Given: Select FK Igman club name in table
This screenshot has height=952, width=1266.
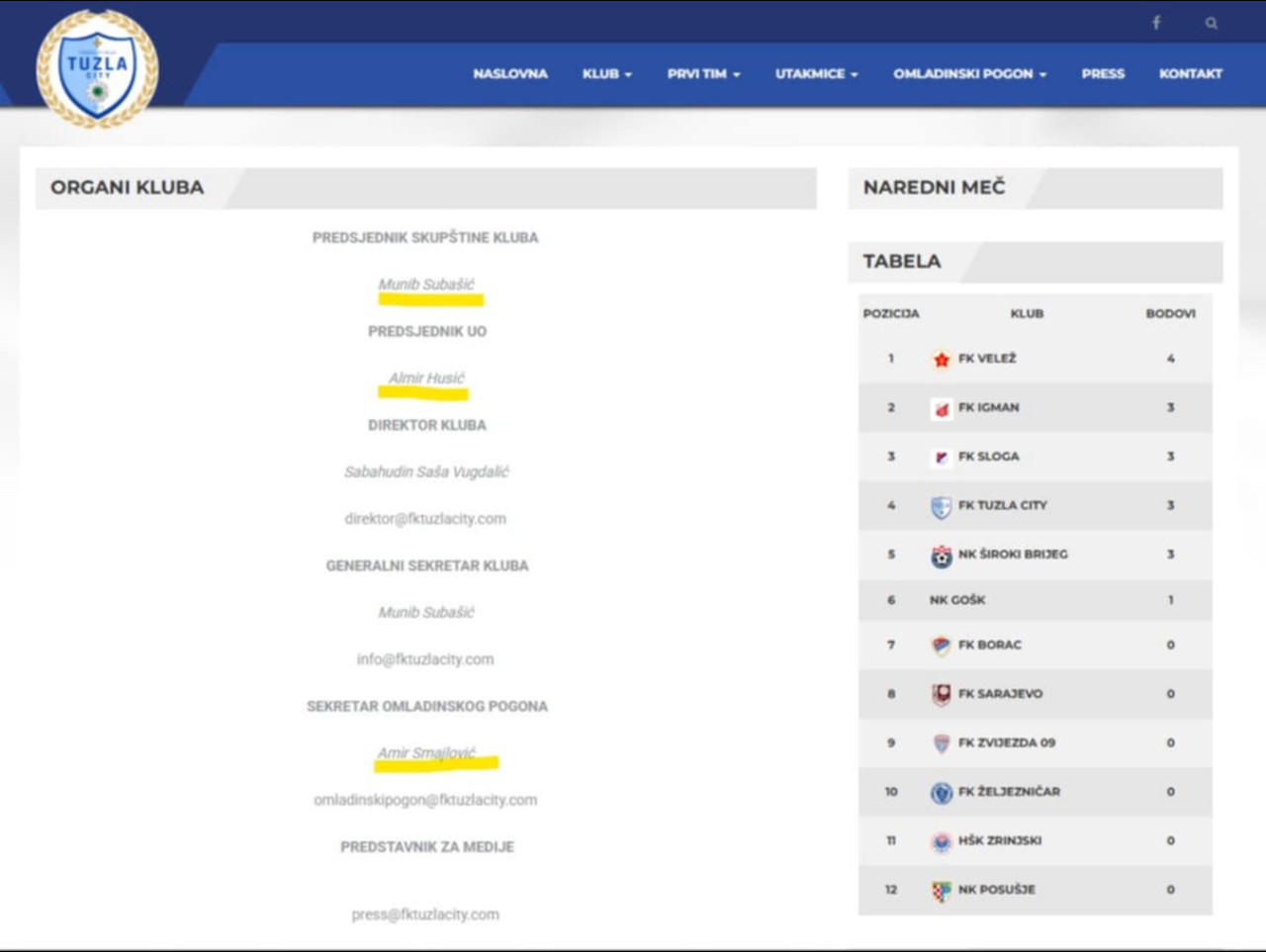Looking at the screenshot, I should click(x=988, y=407).
